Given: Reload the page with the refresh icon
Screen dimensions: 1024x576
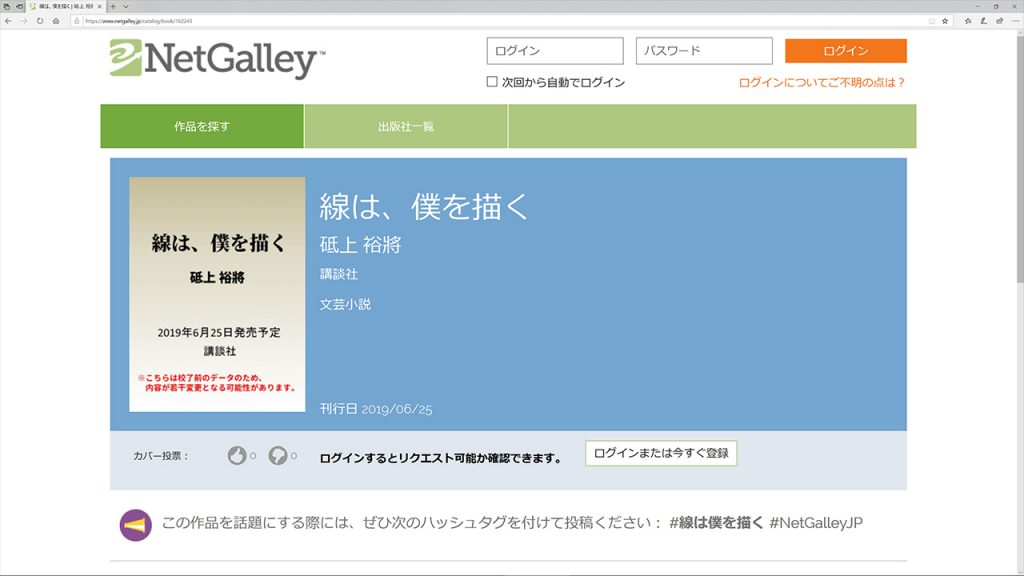Looking at the screenshot, I should [40, 21].
